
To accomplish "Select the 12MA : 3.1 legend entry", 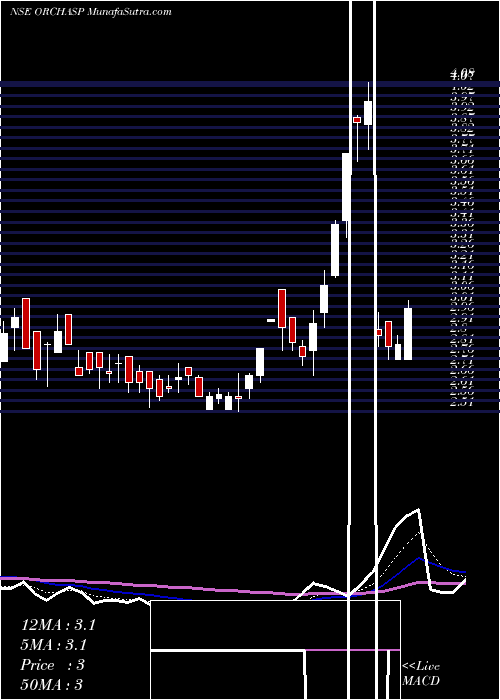I will (58, 625).
